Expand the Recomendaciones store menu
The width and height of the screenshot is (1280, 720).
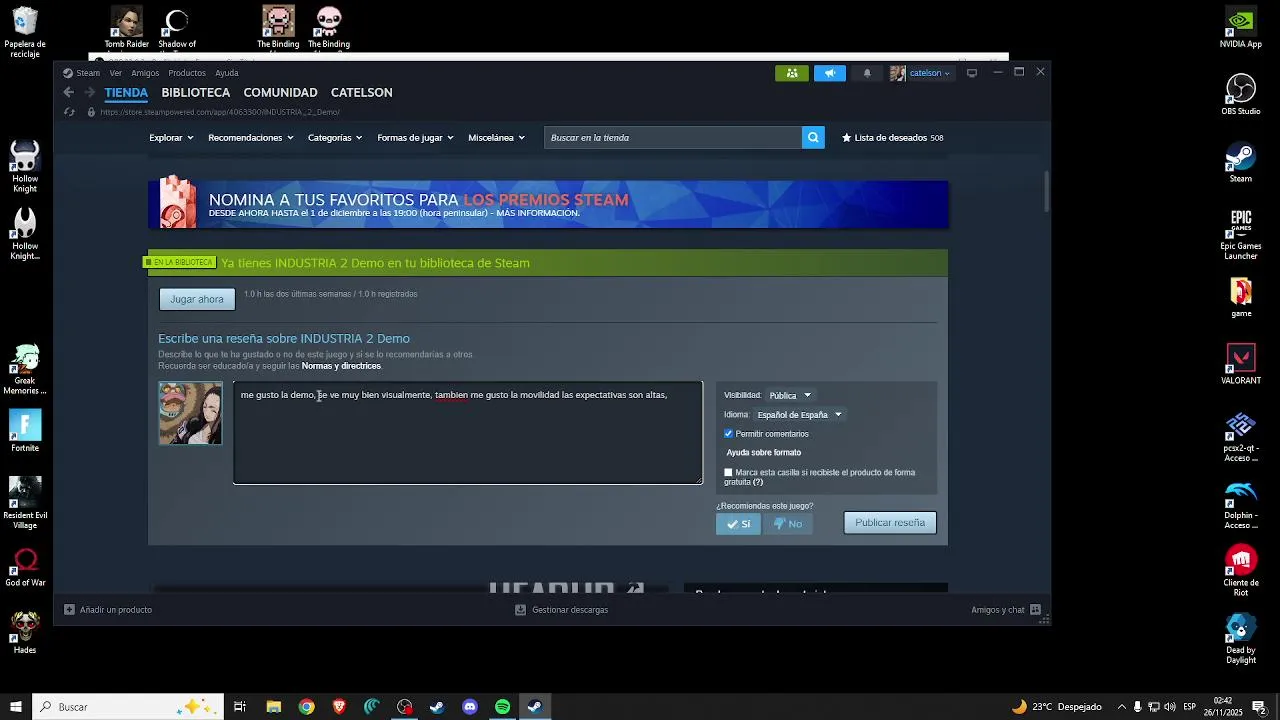coord(251,137)
